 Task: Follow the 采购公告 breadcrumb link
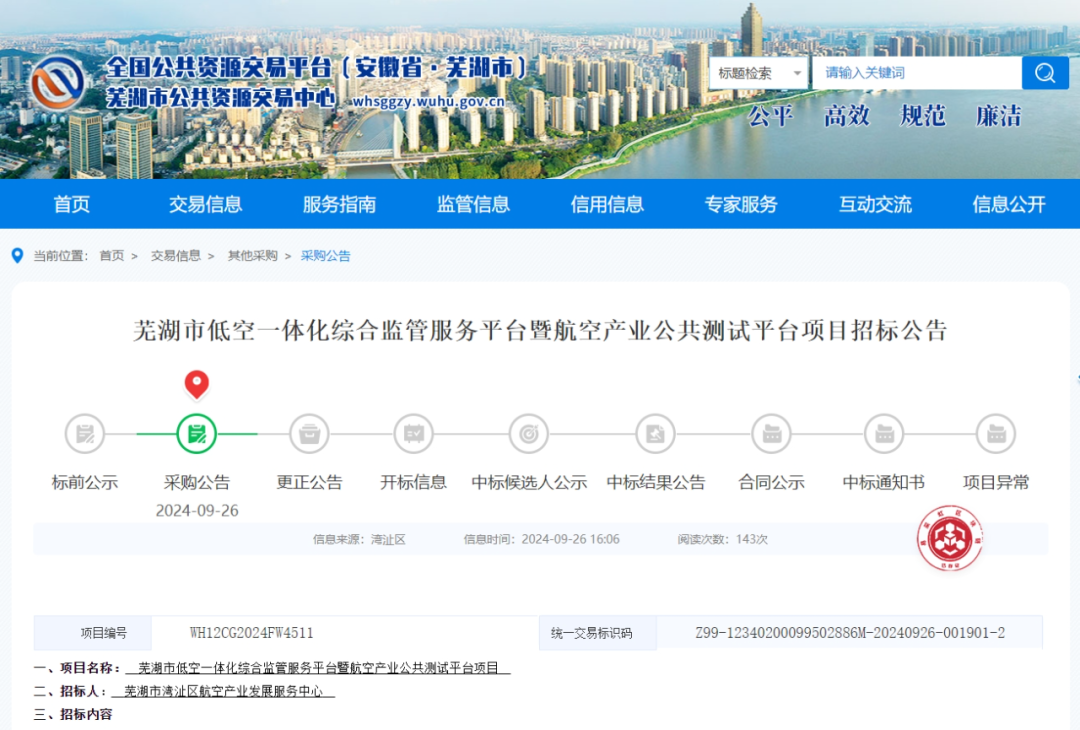click(x=325, y=255)
